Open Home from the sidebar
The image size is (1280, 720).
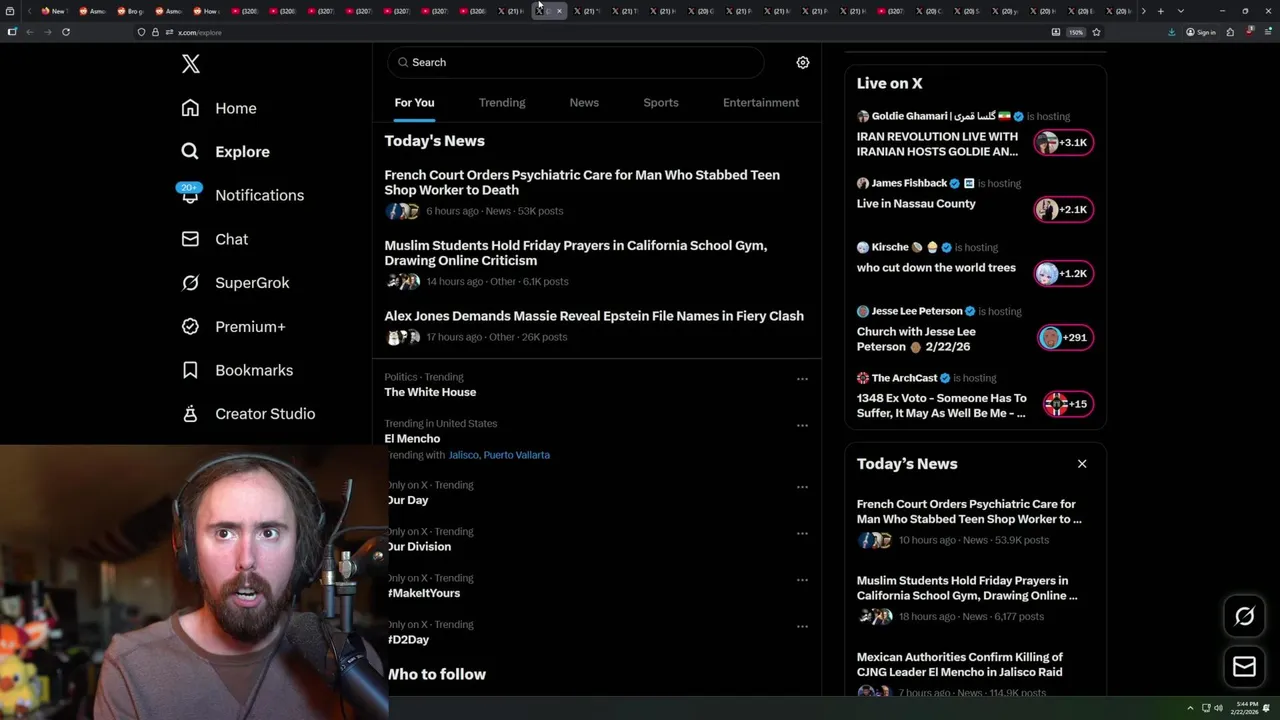219,108
